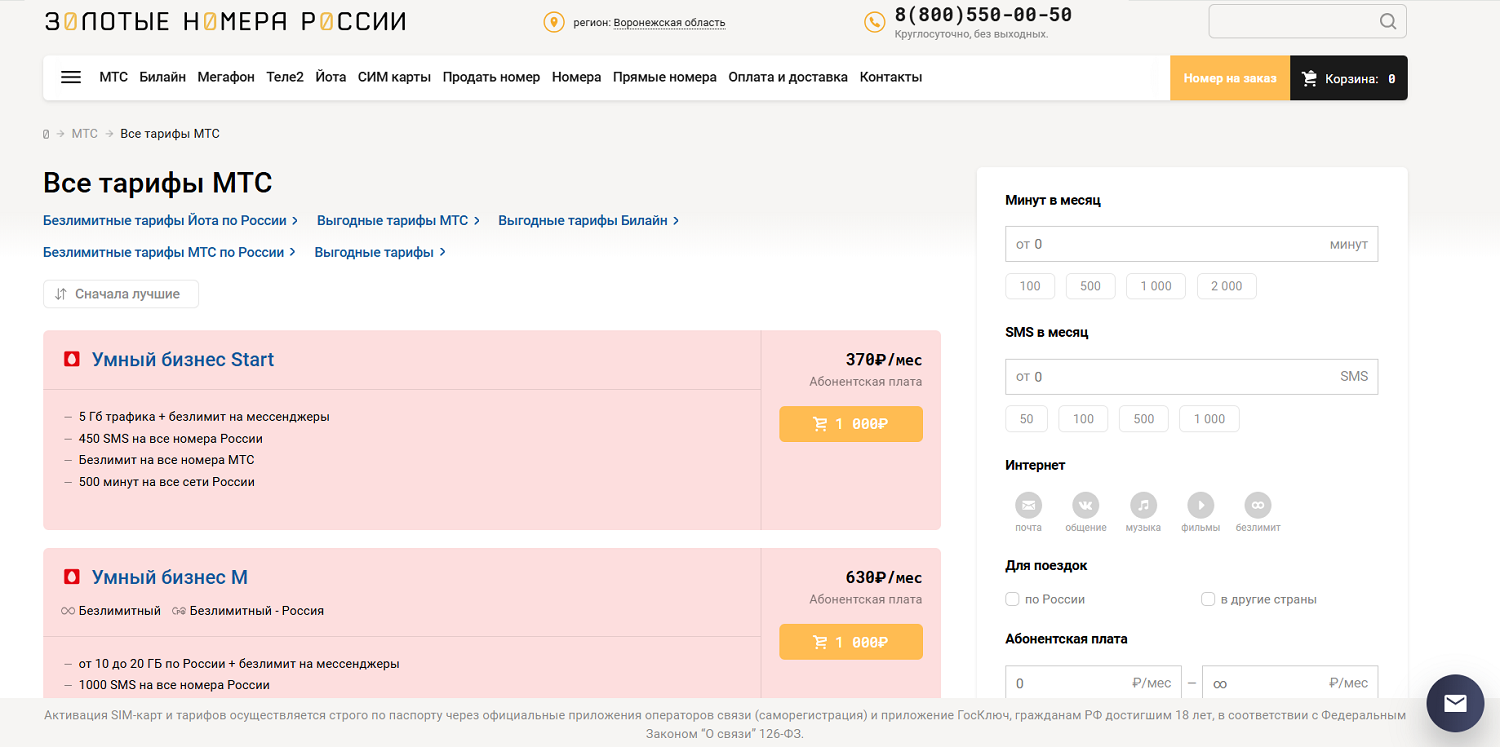Image resolution: width=1500 pixels, height=747 pixels.
Task: Open the Корзина cart button
Action: pos(1349,78)
